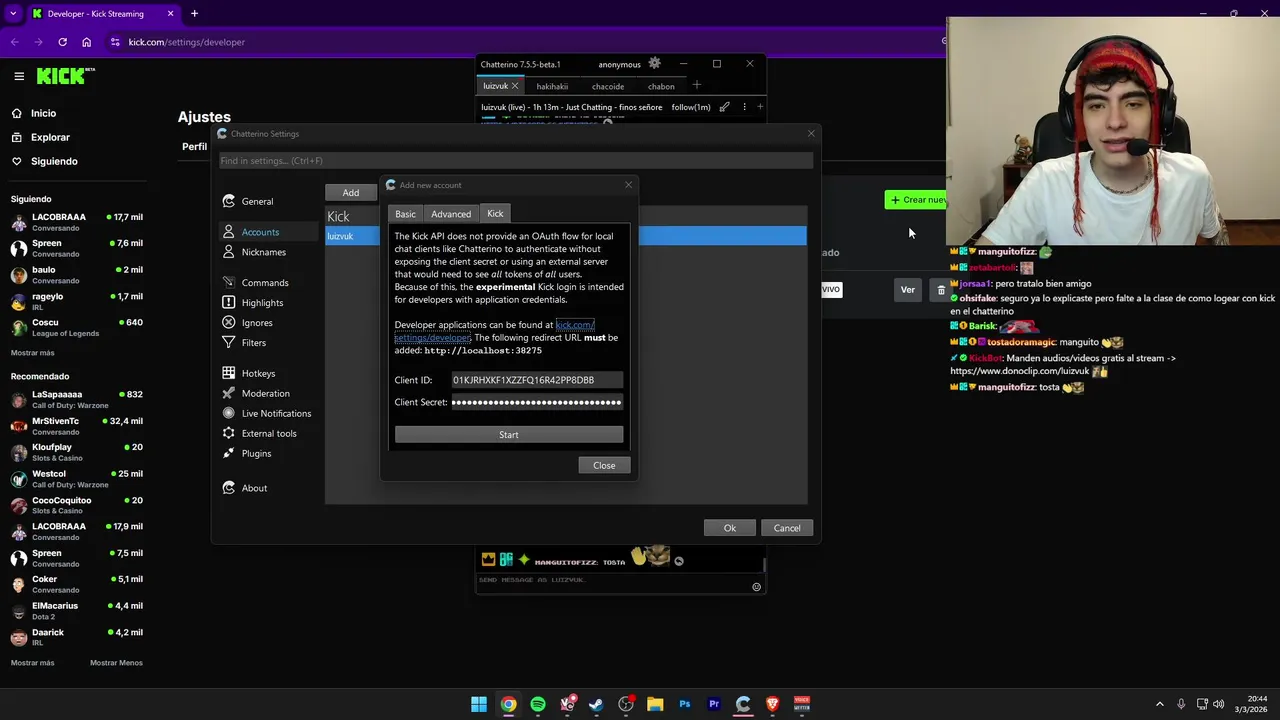Open Kick hamburger sidebar menu
This screenshot has height=720, width=1280.
pos(19,76)
